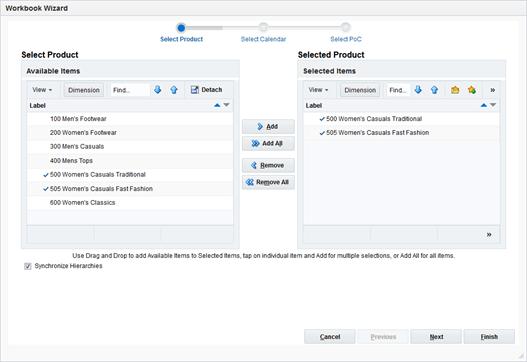The width and height of the screenshot is (527, 362).
Task: Sort Selected Items Label descending
Action: coord(493,105)
